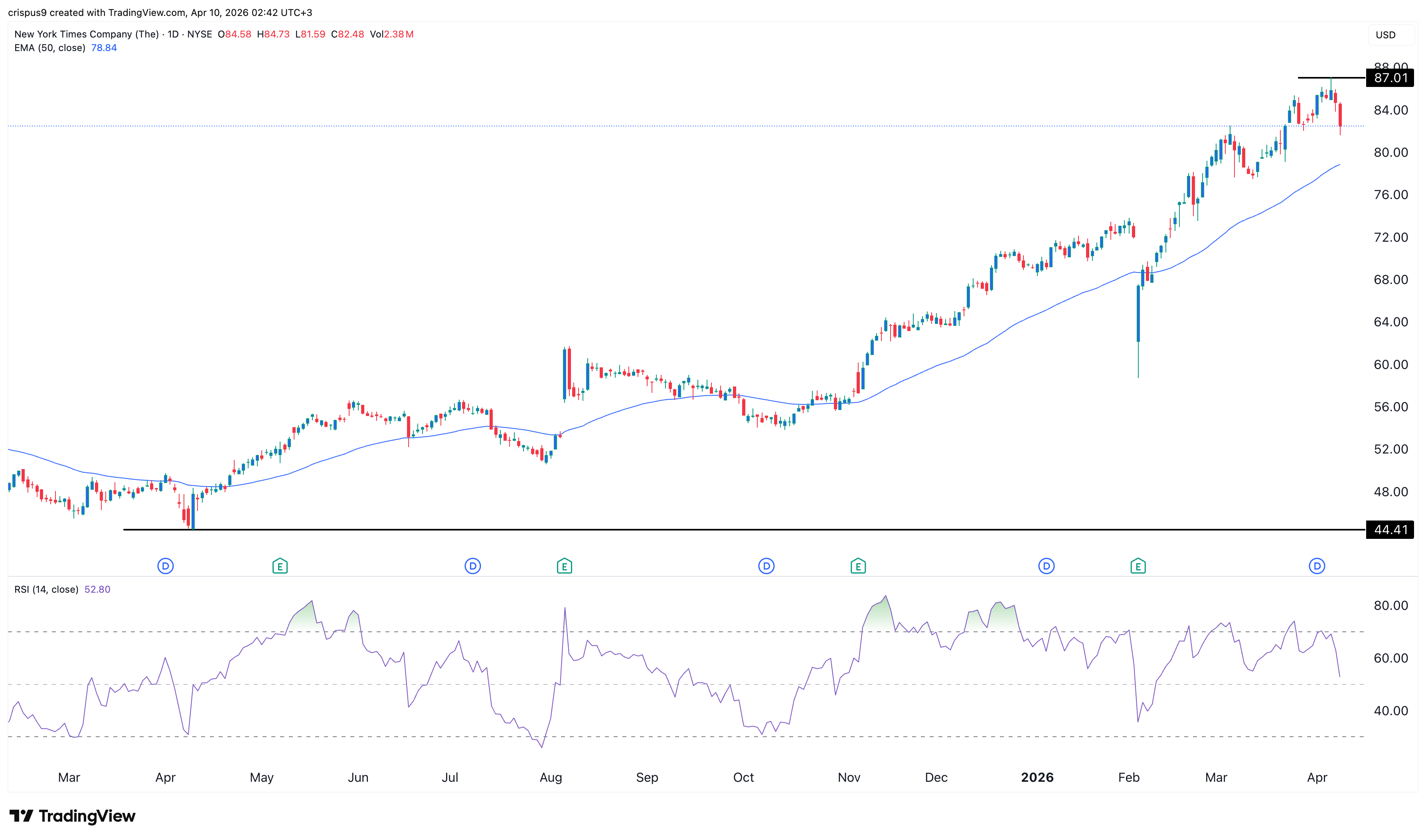Click the New York Times Company symbol title
The height and width of the screenshot is (840, 1426).
point(86,35)
